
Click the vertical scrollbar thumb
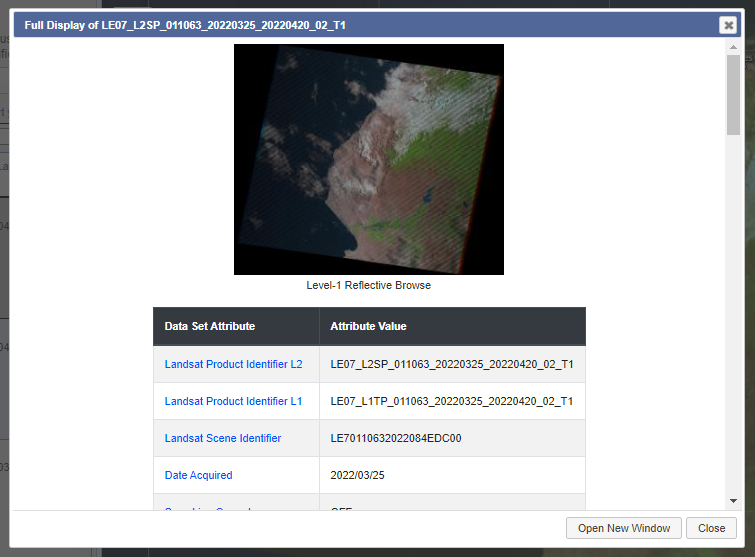click(x=733, y=95)
